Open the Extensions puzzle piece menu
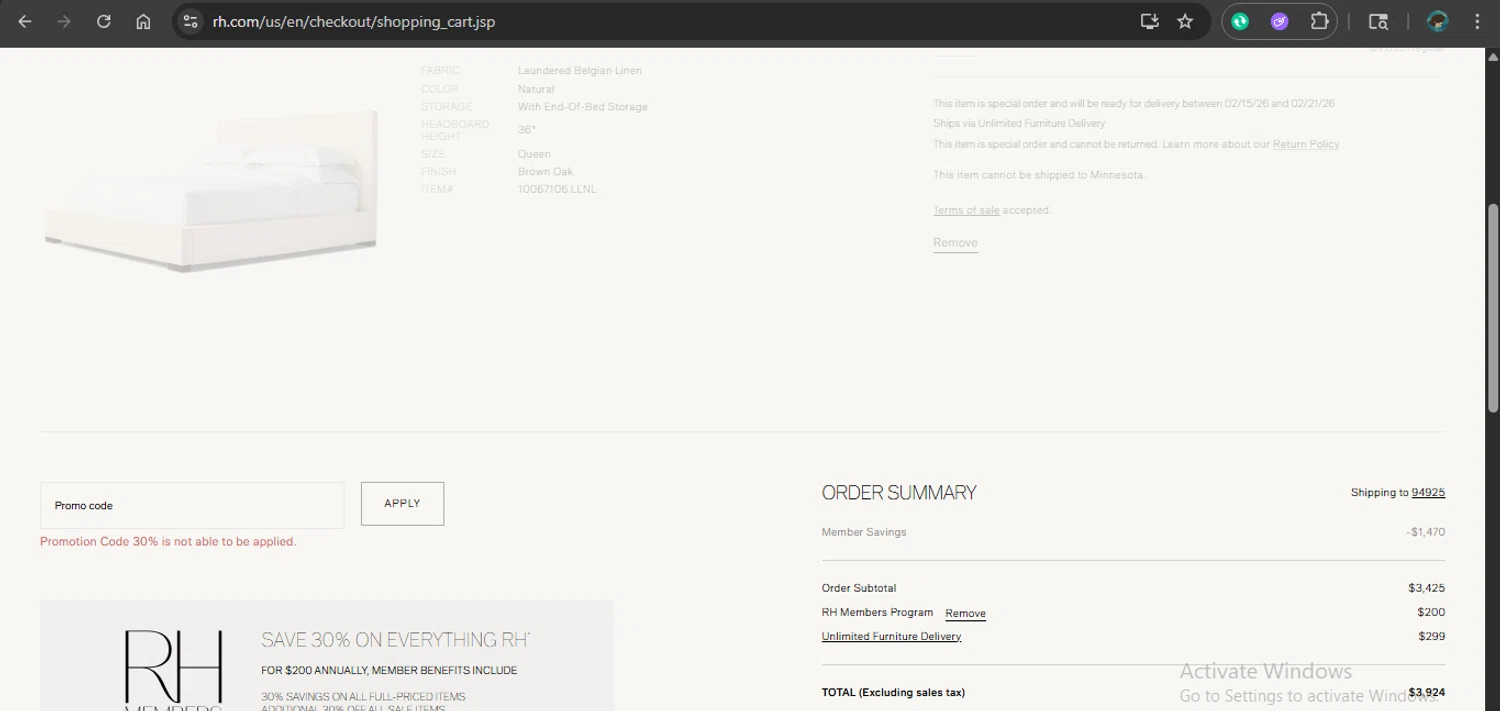1500x711 pixels. (1319, 21)
